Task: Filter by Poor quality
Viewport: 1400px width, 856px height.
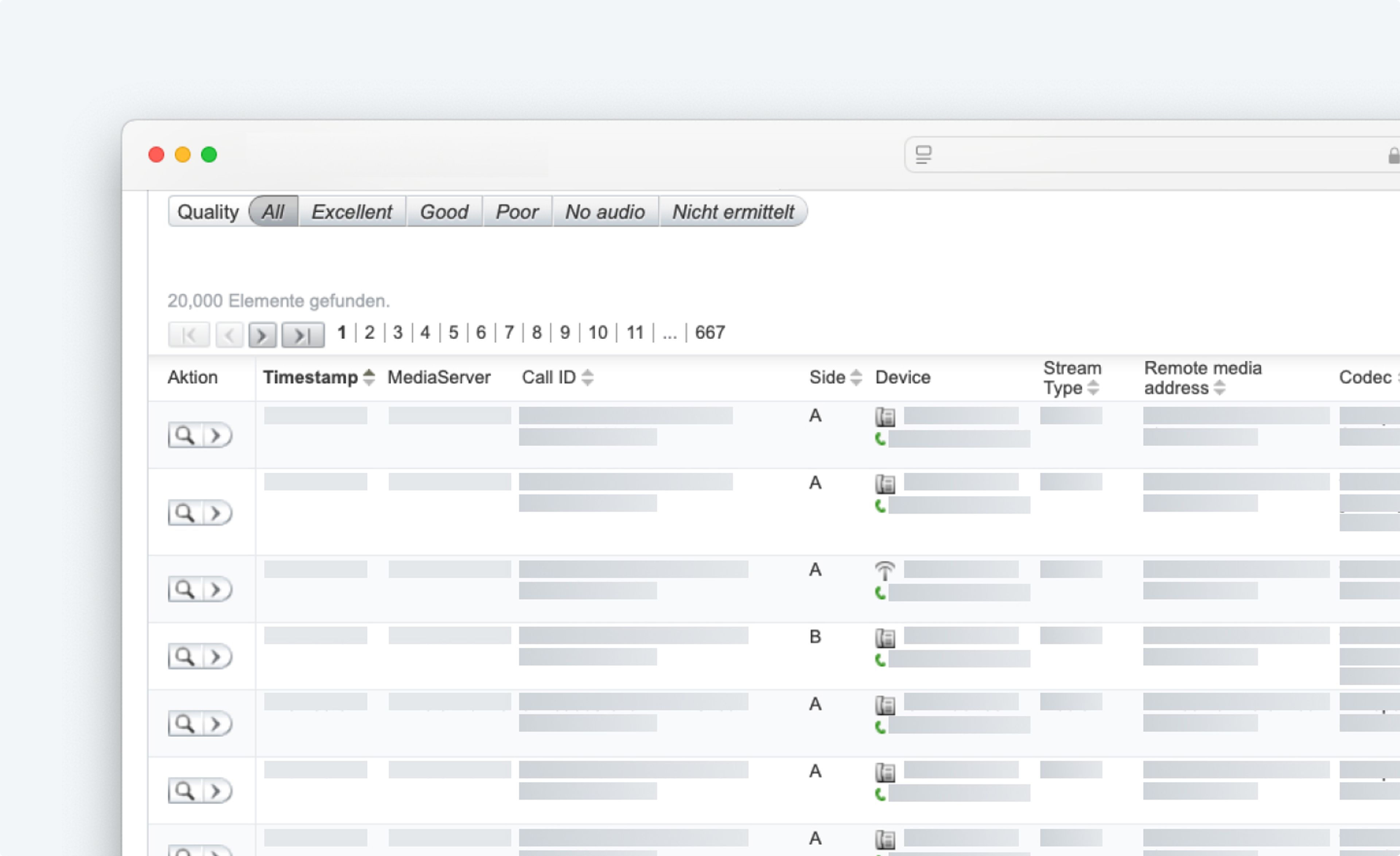Action: (517, 212)
